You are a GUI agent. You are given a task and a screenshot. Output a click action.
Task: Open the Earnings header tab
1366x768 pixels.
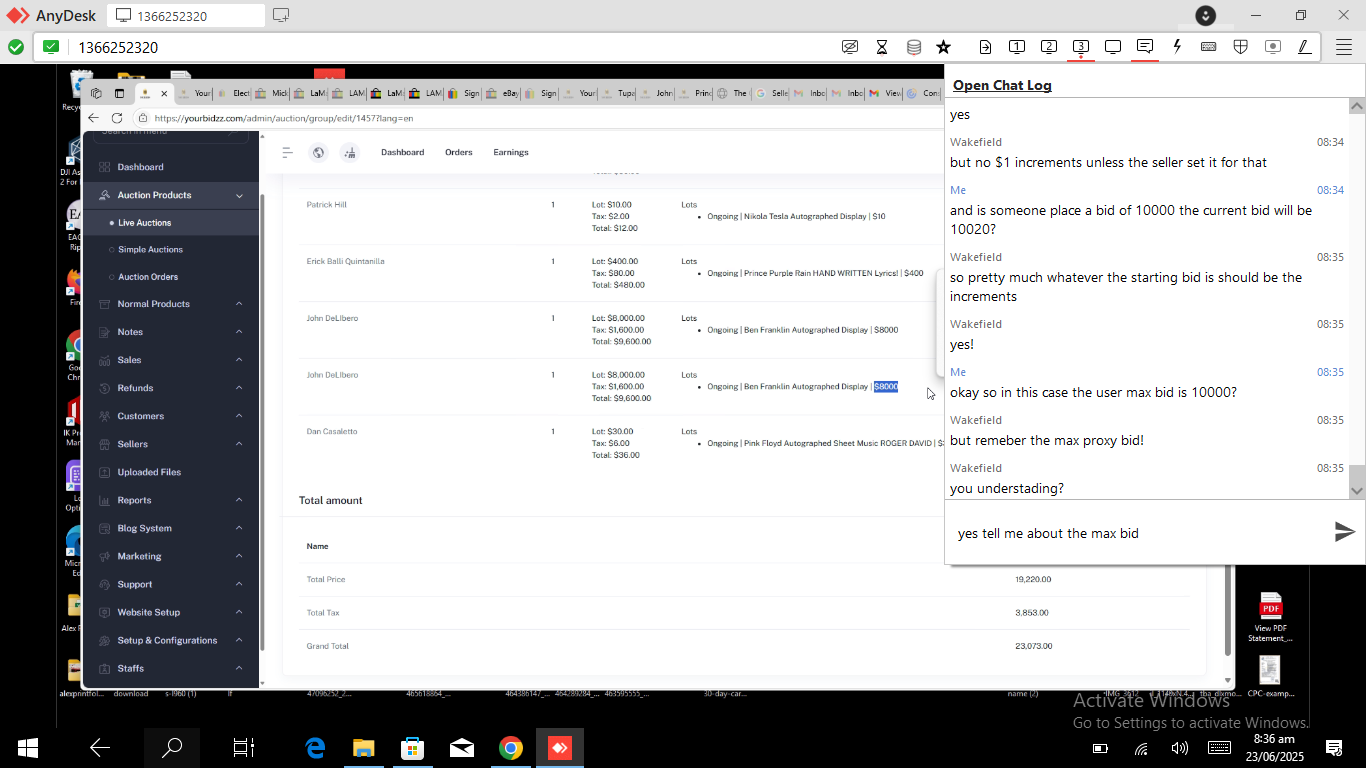[x=511, y=152]
